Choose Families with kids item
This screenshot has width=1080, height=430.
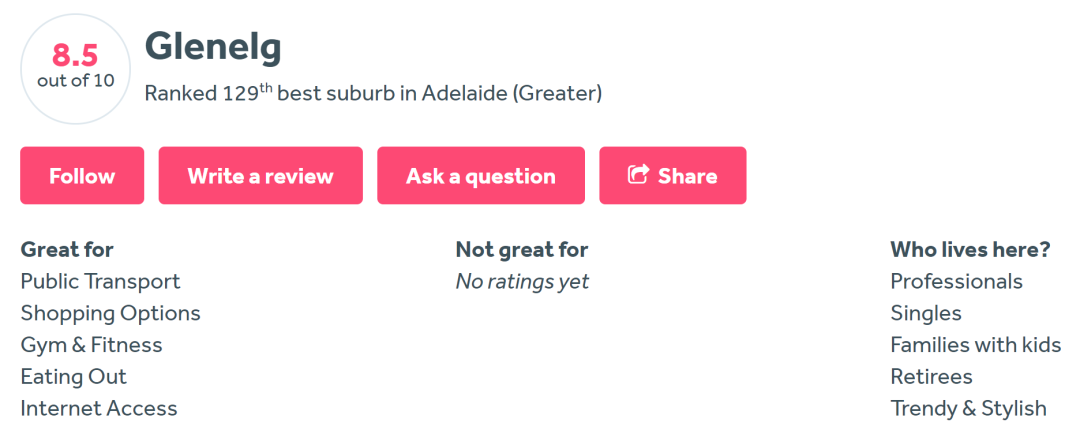[x=975, y=345]
